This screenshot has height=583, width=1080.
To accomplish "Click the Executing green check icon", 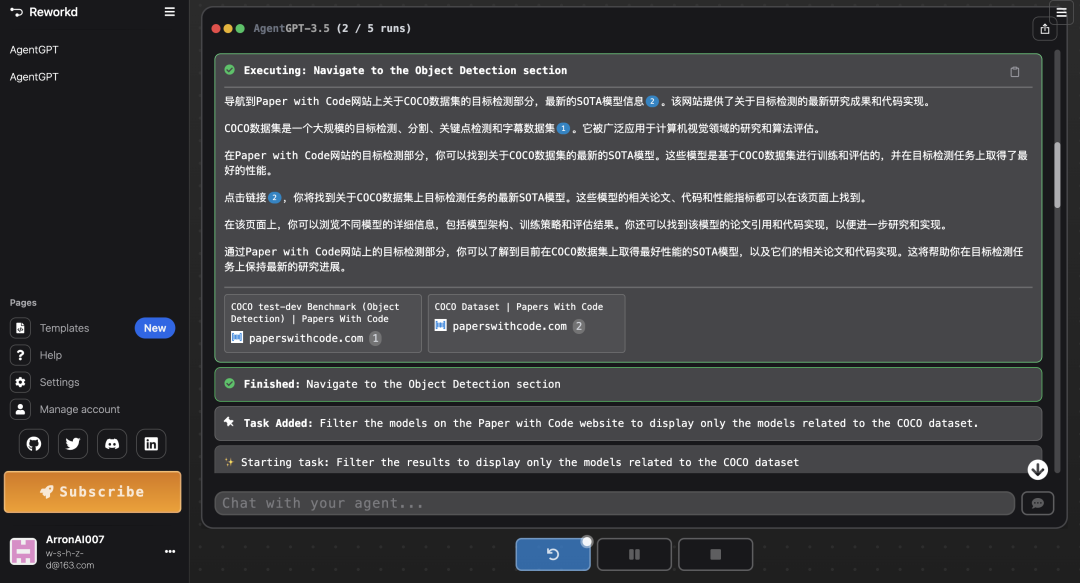I will tap(229, 70).
